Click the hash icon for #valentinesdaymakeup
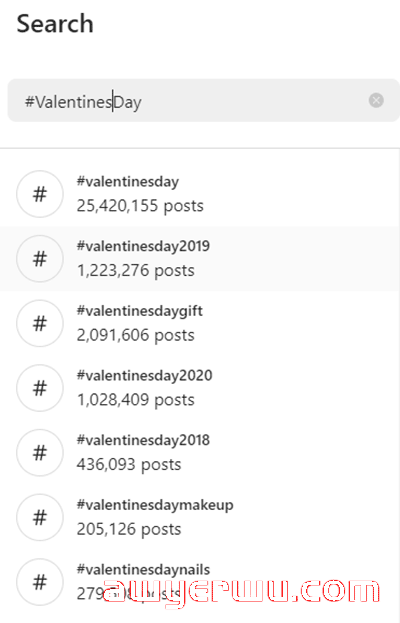Image resolution: width=400 pixels, height=623 pixels. pyautogui.click(x=40, y=518)
